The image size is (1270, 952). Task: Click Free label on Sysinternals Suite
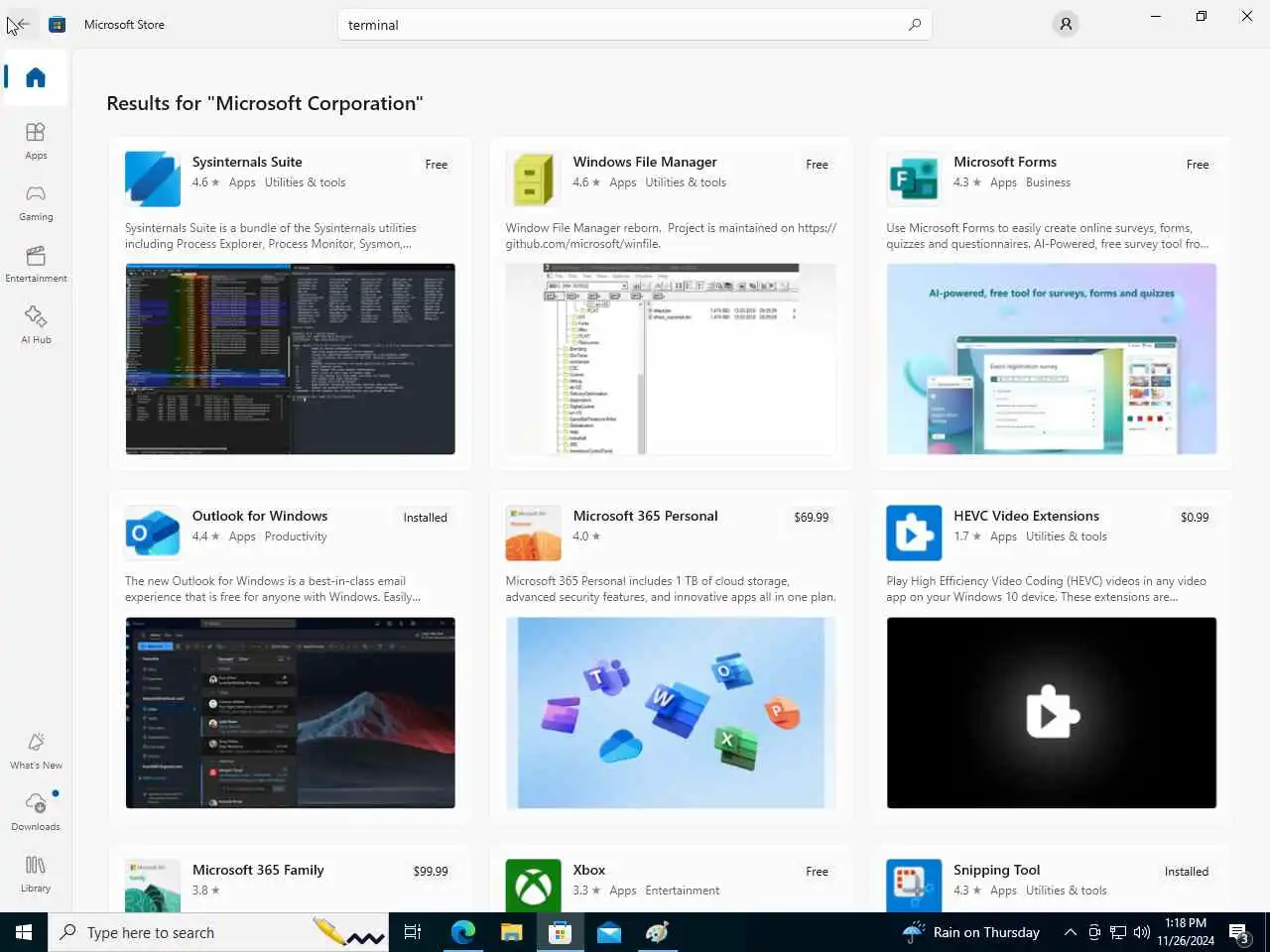coord(437,165)
